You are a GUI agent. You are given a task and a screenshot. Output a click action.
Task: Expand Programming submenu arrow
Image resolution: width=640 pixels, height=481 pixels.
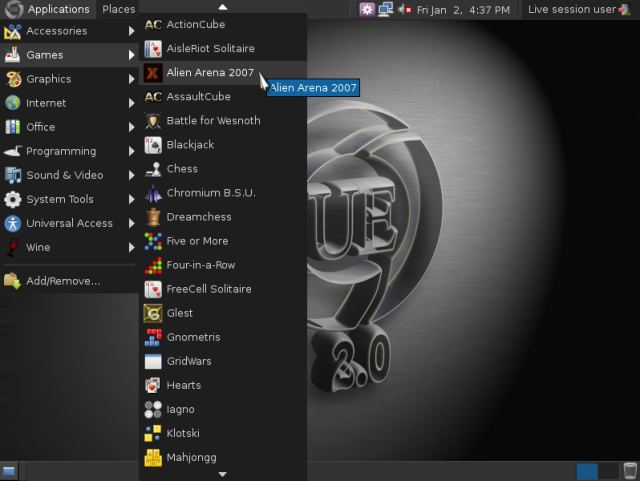click(x=131, y=151)
